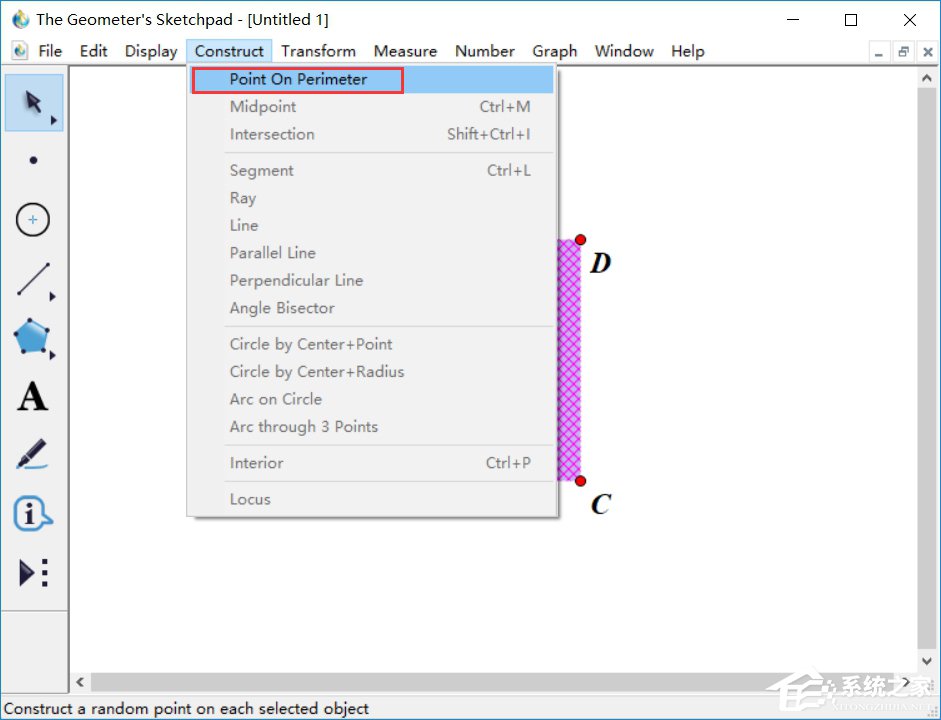Click the document icon beside File
This screenshot has height=720, width=941.
[20, 51]
